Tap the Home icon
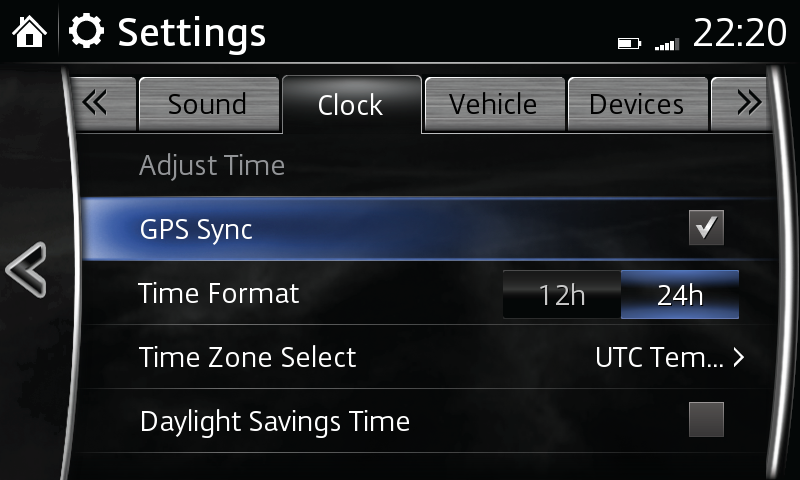The width and height of the screenshot is (800, 480). tap(29, 33)
